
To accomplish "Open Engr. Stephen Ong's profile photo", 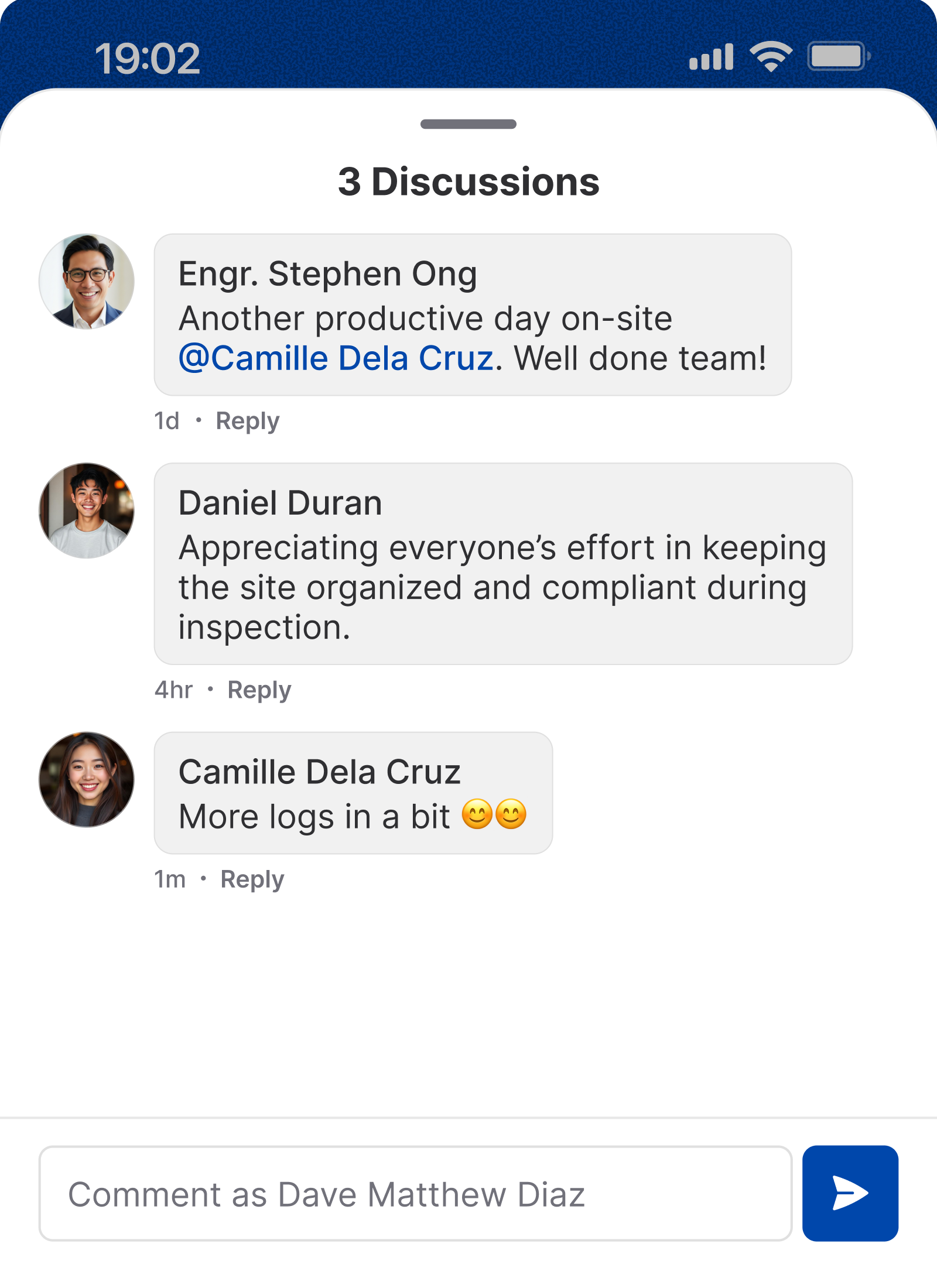I will click(87, 282).
